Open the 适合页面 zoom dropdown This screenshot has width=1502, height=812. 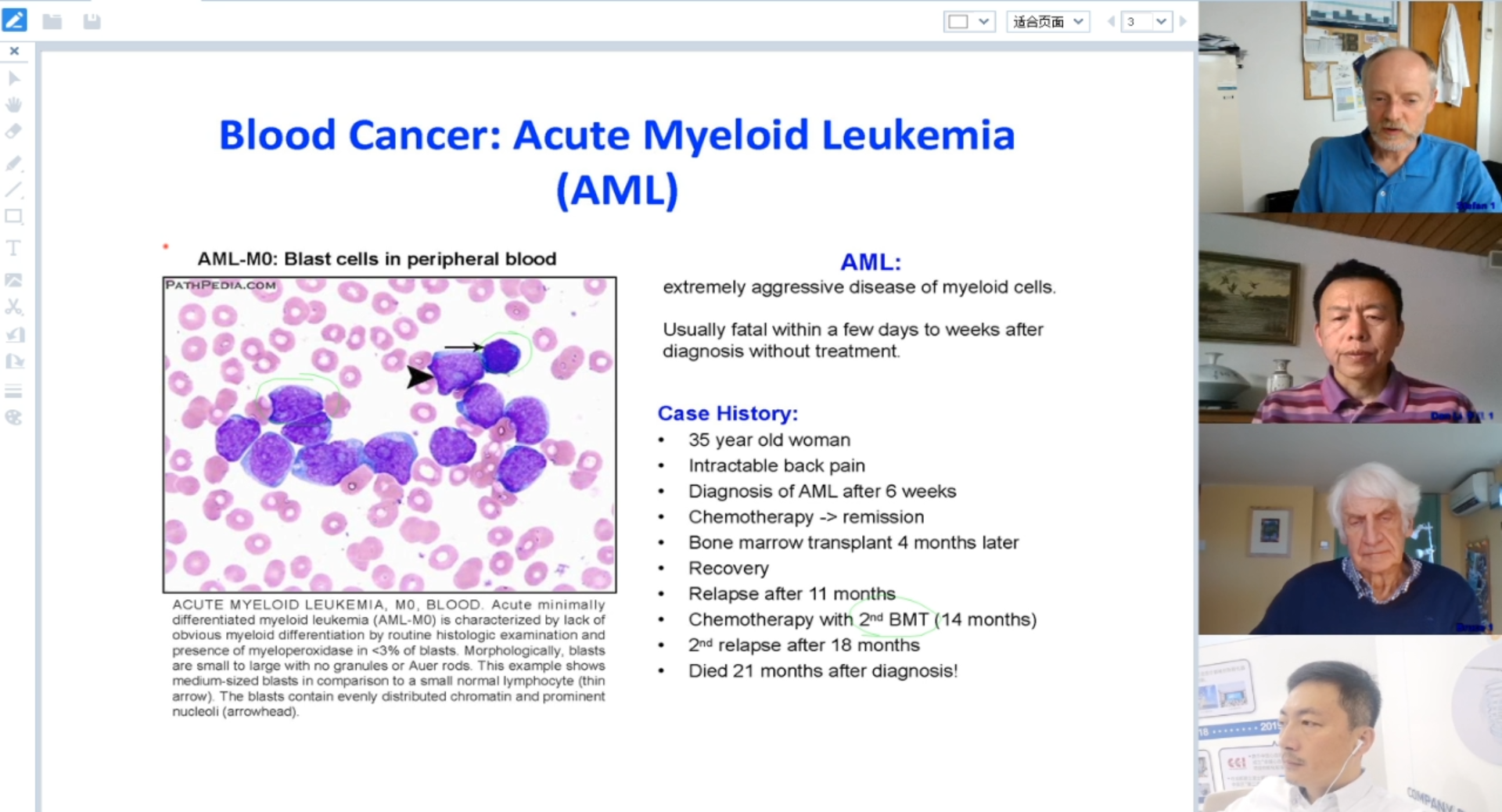click(x=1047, y=22)
